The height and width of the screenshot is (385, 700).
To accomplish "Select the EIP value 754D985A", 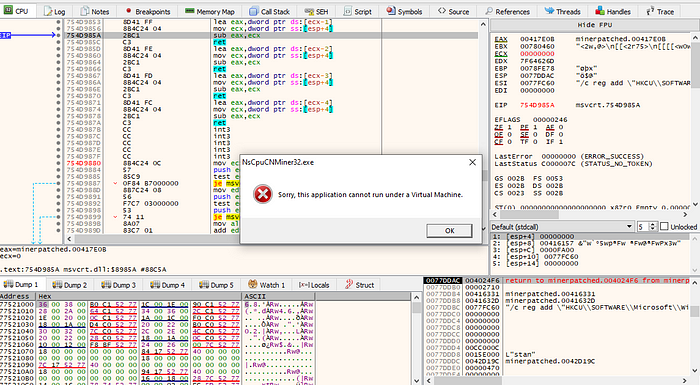I will 537,105.
